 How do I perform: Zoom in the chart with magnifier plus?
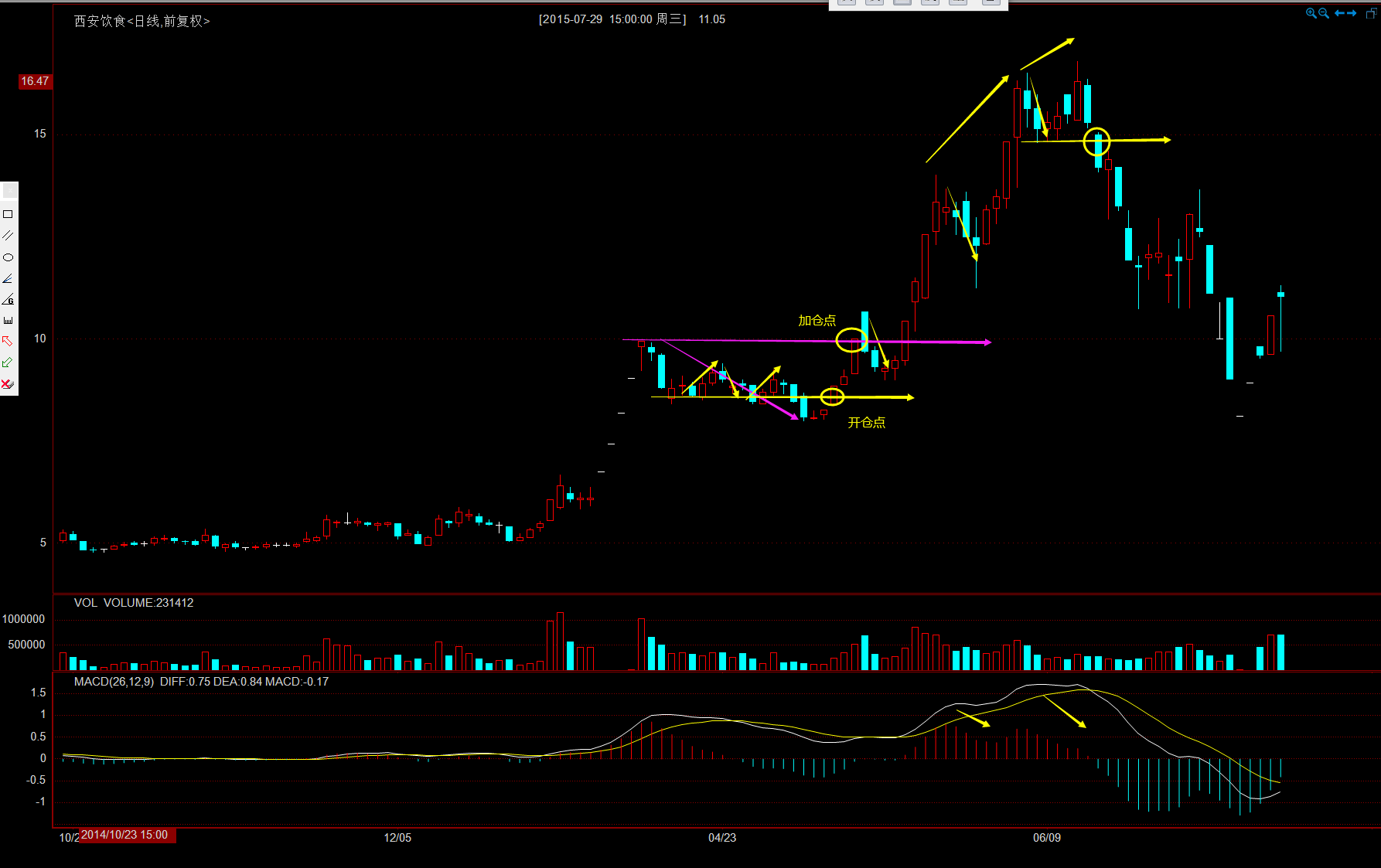tap(1311, 13)
